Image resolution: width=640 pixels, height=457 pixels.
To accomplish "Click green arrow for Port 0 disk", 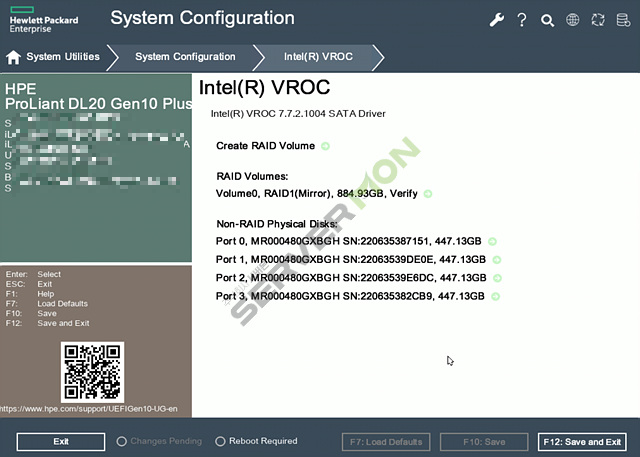I will pos(492,242).
